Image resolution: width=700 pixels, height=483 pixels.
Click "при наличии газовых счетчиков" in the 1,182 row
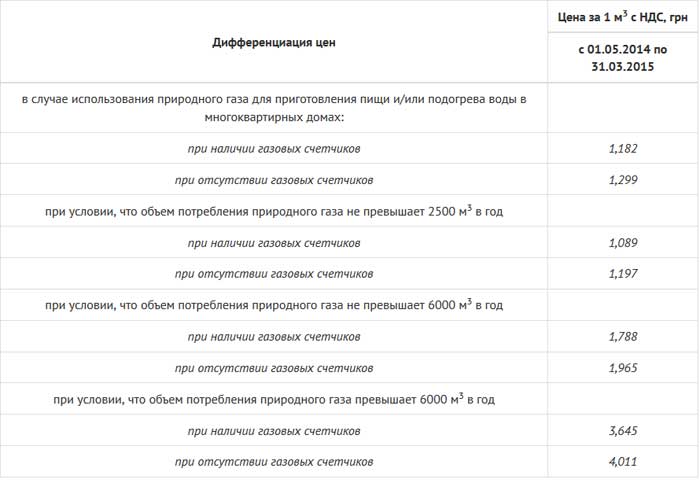(x=274, y=149)
